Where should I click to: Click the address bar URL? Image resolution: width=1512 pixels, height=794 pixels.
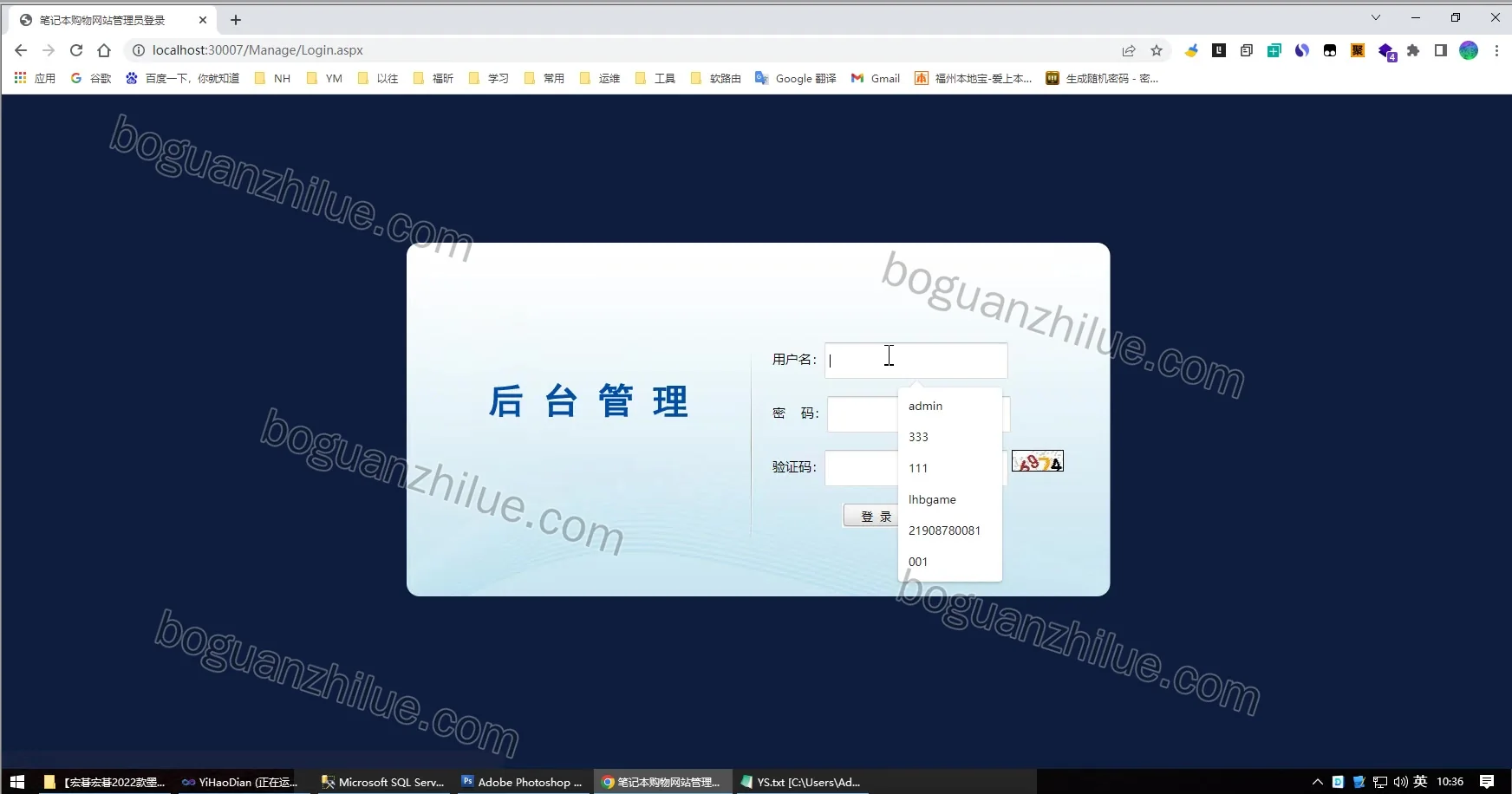(257, 50)
